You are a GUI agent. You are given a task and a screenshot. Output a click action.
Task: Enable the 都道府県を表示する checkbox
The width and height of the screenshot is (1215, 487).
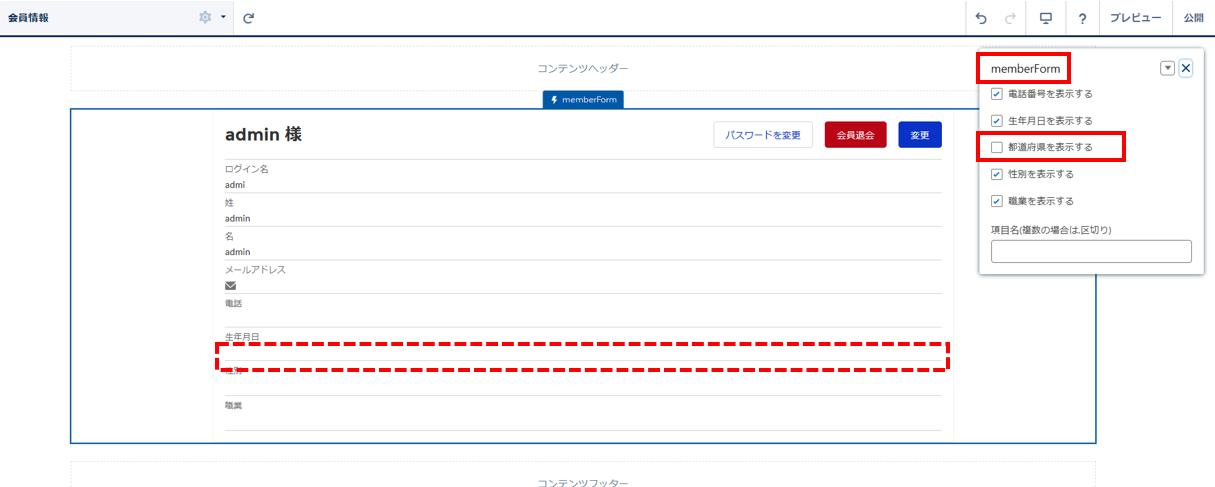[x=996, y=147]
